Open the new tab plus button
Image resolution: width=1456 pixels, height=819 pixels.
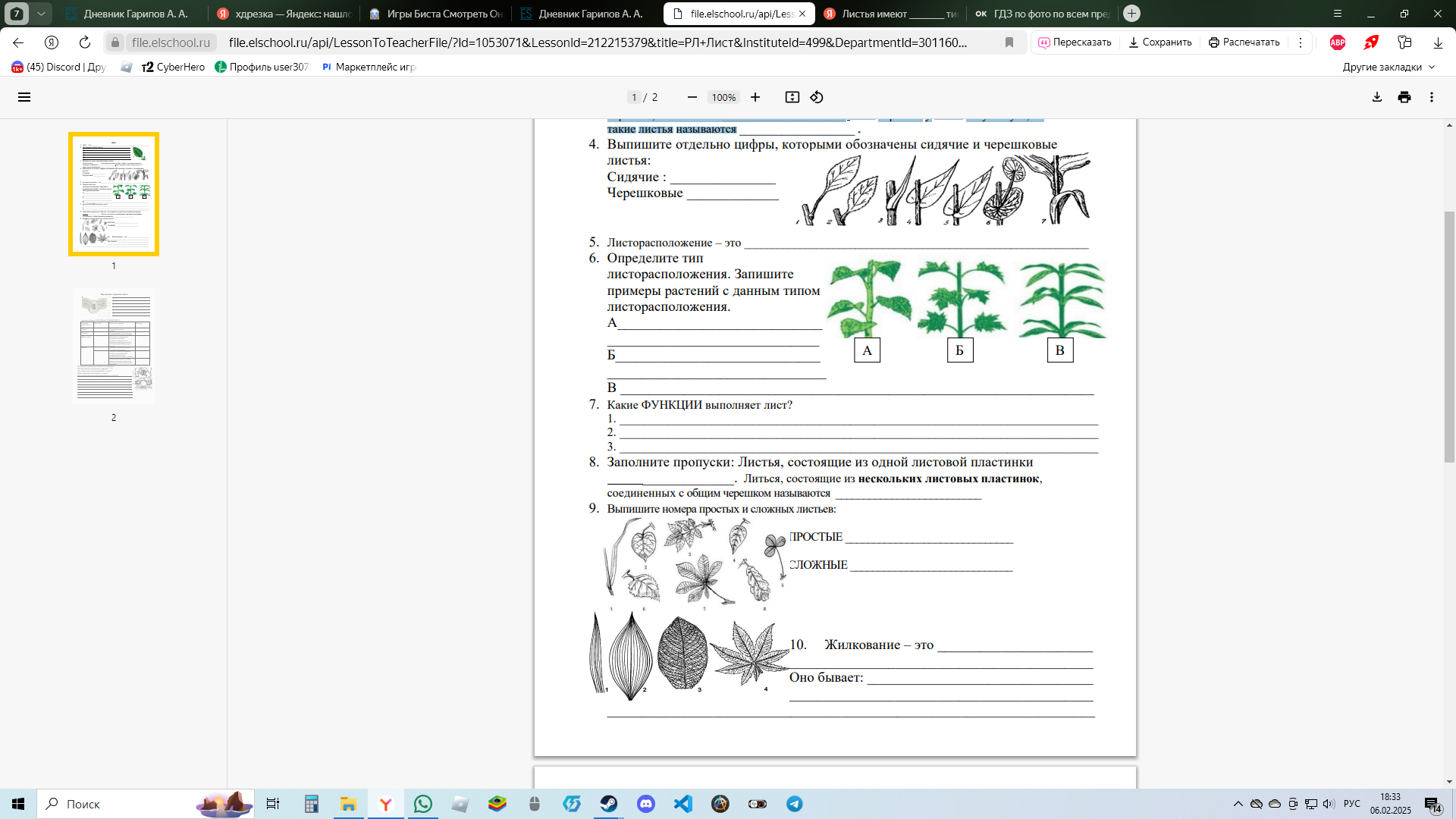click(x=1131, y=14)
